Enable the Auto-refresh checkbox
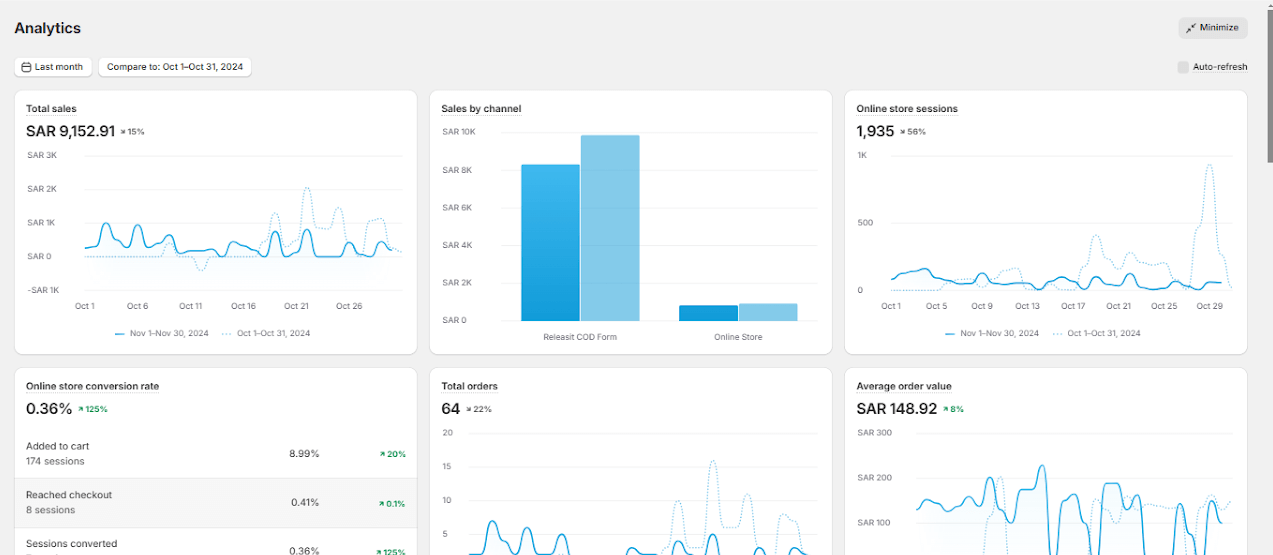The image size is (1273, 555). pyautogui.click(x=1183, y=67)
